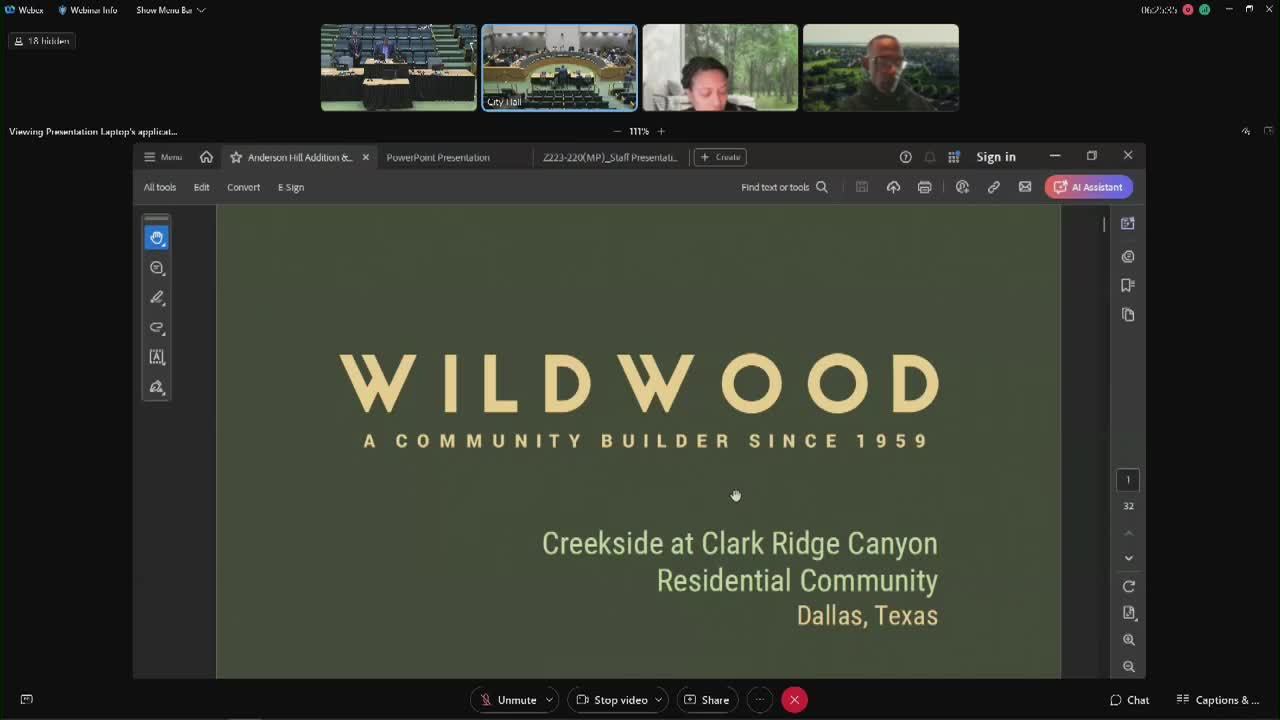Leave the meeting with red X button
The height and width of the screenshot is (720, 1280).
click(x=794, y=700)
